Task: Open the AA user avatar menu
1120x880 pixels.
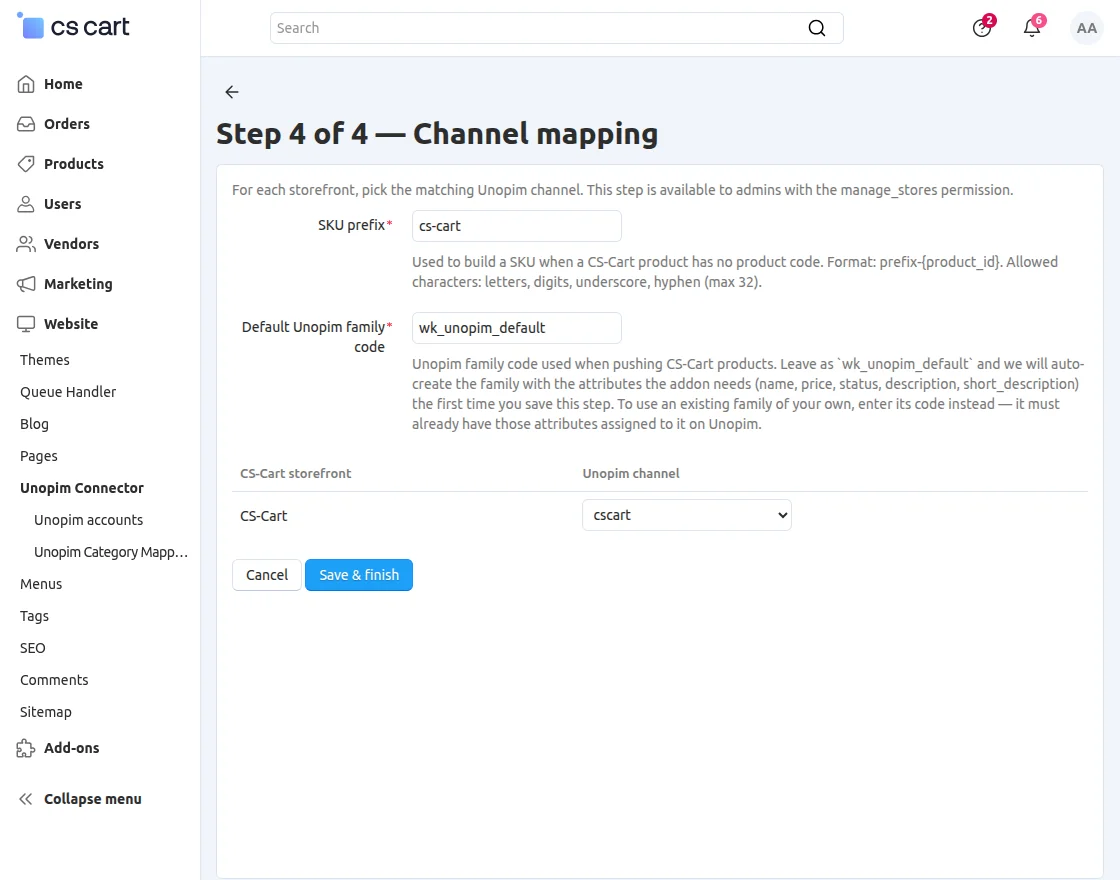Action: pos(1086,28)
